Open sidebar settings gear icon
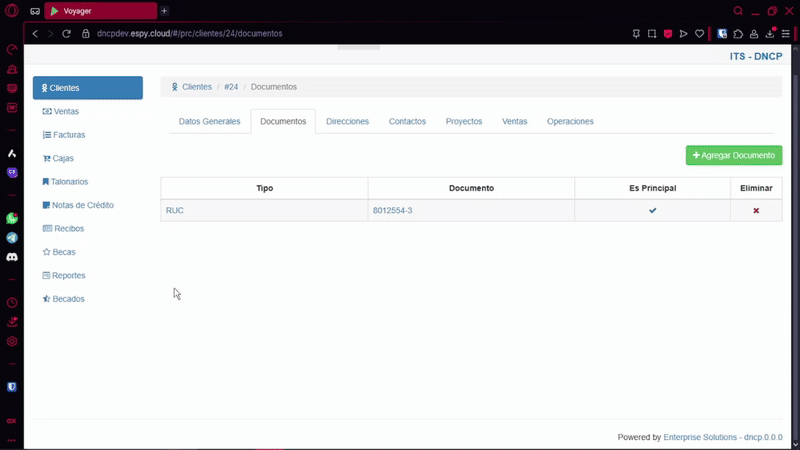The height and width of the screenshot is (450, 800). coord(12,341)
